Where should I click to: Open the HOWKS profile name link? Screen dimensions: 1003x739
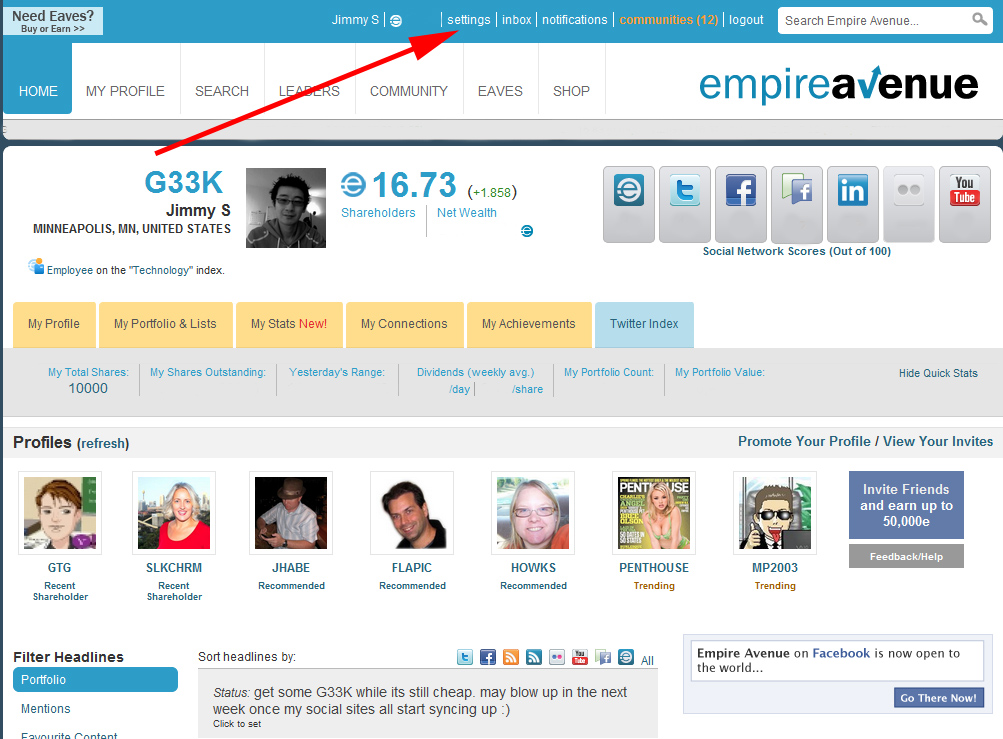point(533,568)
